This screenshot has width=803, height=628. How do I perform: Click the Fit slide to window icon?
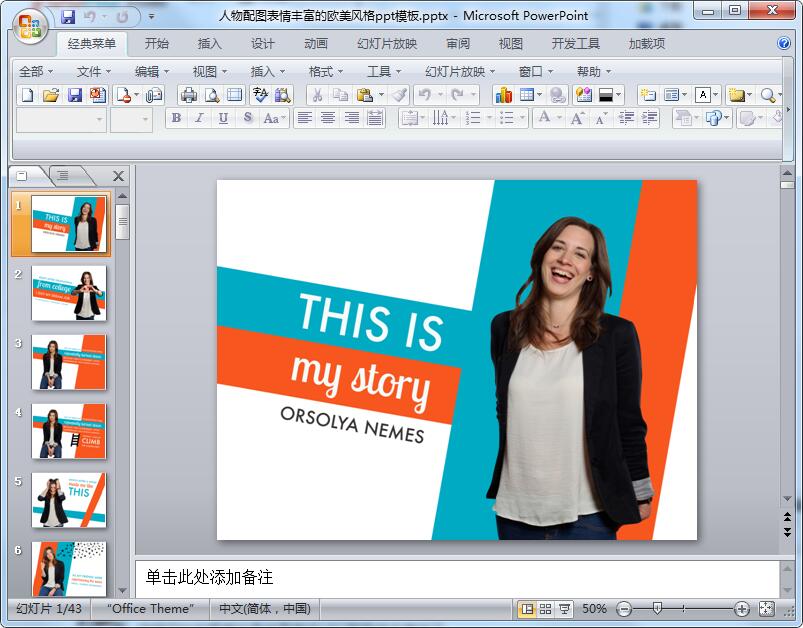coord(767,609)
